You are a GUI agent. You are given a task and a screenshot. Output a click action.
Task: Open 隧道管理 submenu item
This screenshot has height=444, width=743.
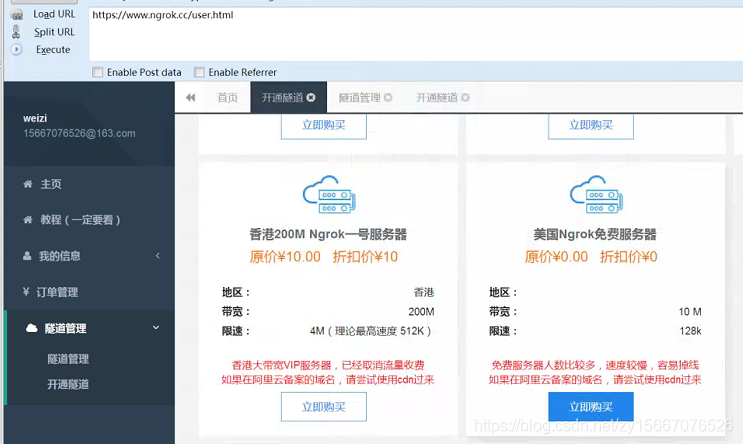(x=68, y=359)
